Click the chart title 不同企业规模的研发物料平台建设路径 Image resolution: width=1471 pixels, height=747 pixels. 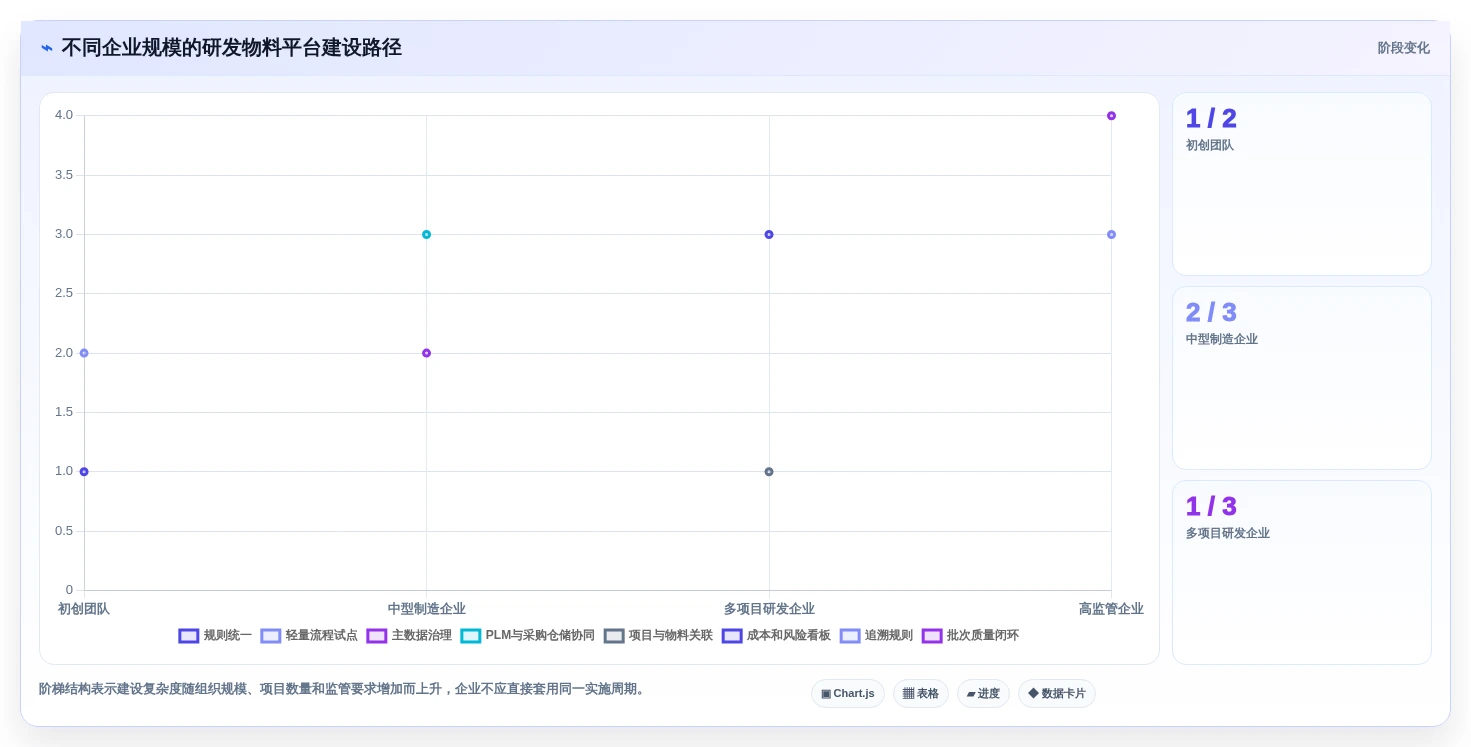pyautogui.click(x=232, y=48)
